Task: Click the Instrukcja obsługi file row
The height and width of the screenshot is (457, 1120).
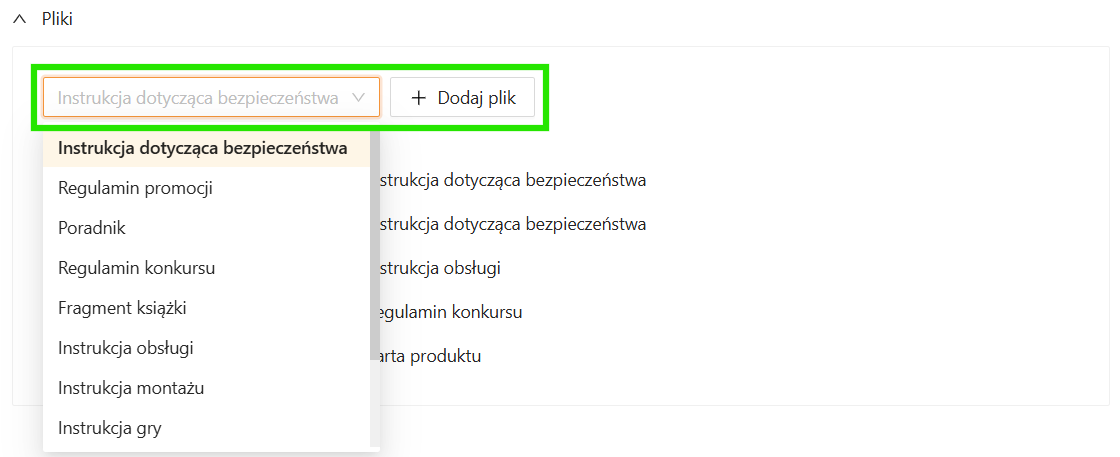Action: (x=437, y=268)
